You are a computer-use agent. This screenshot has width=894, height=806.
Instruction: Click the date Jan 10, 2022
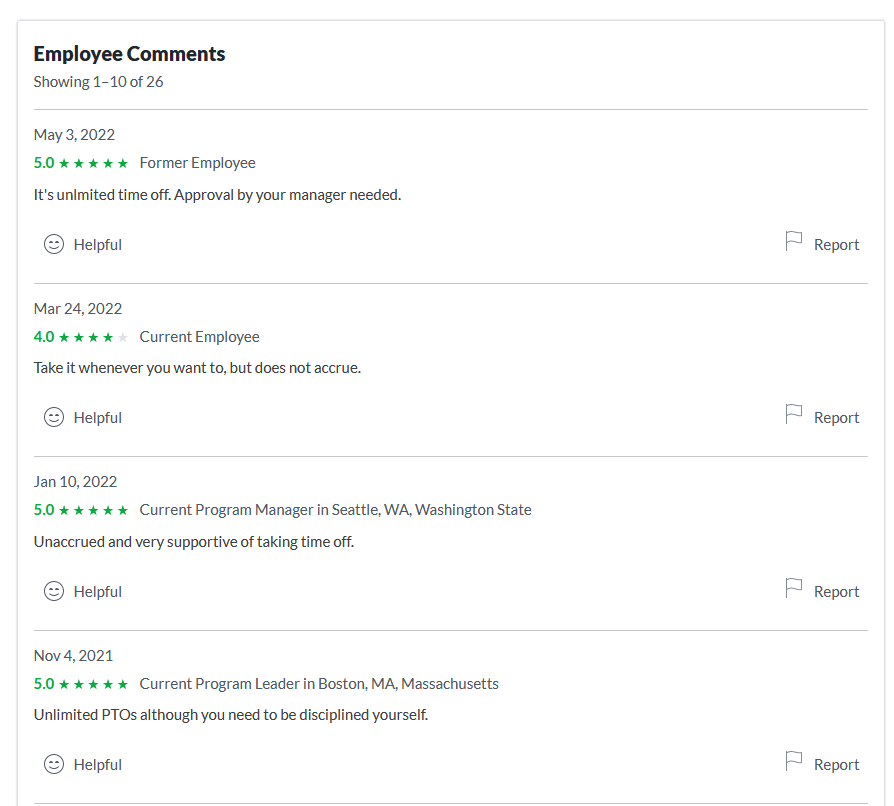74,481
